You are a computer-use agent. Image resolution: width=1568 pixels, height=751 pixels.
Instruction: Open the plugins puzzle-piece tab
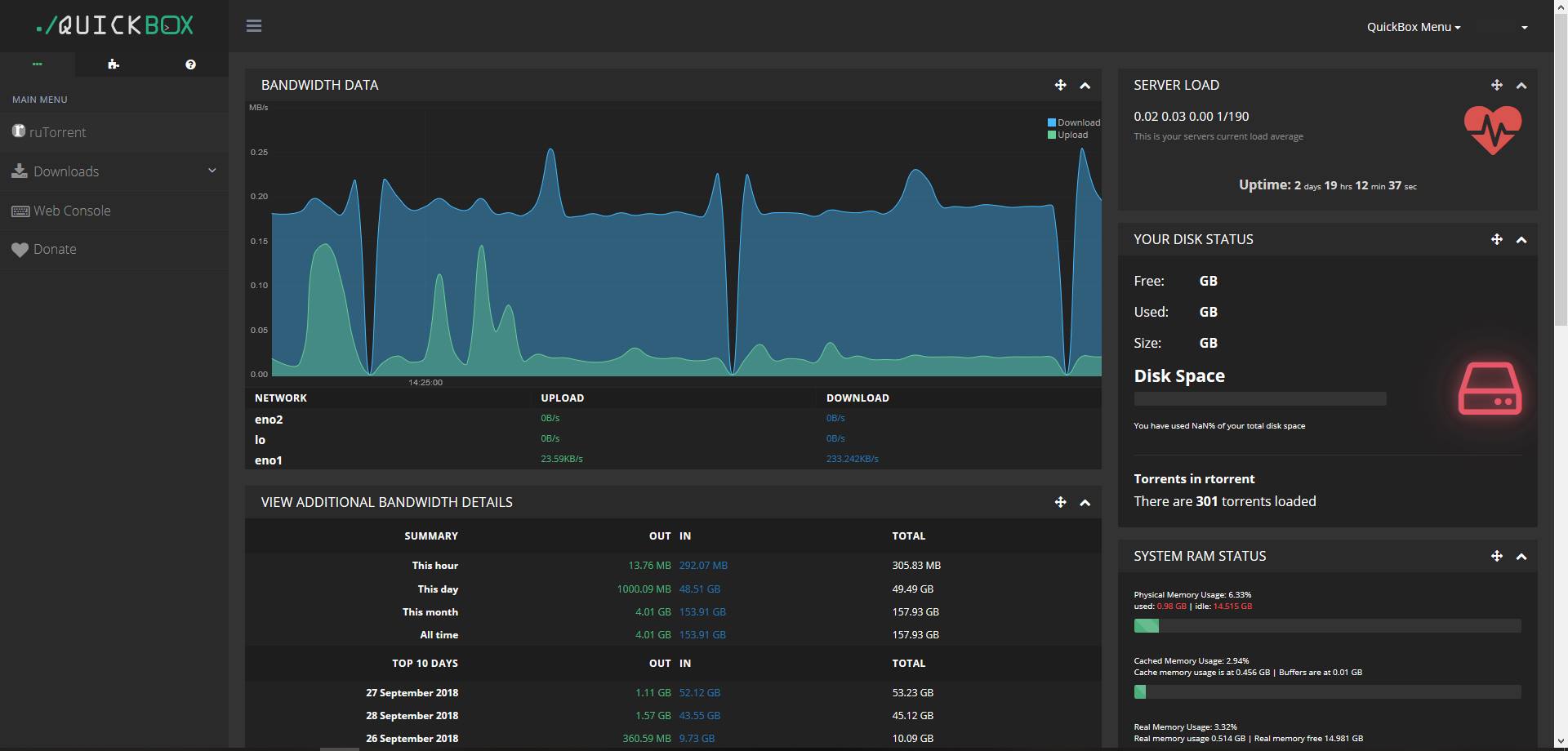pyautogui.click(x=114, y=64)
